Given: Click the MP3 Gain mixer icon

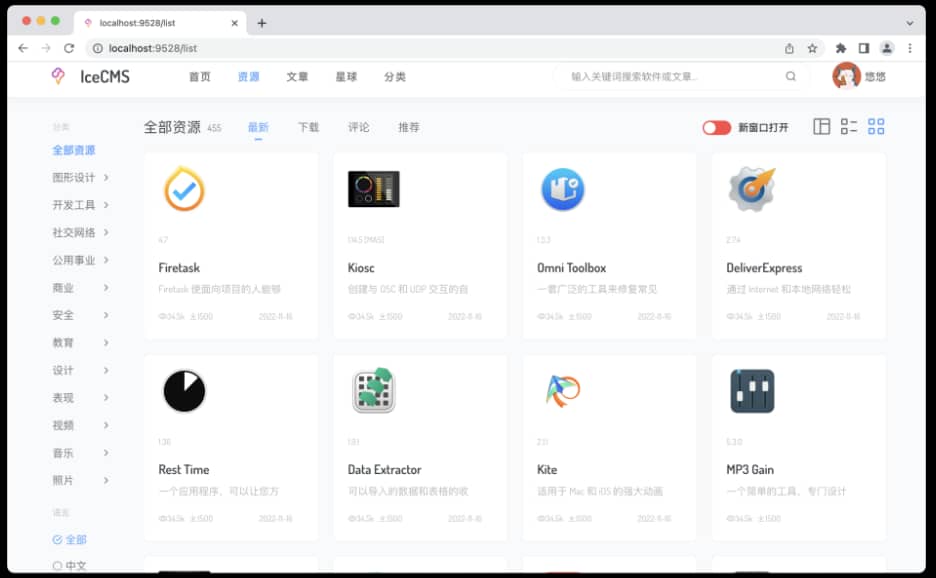Looking at the screenshot, I should (x=751, y=391).
